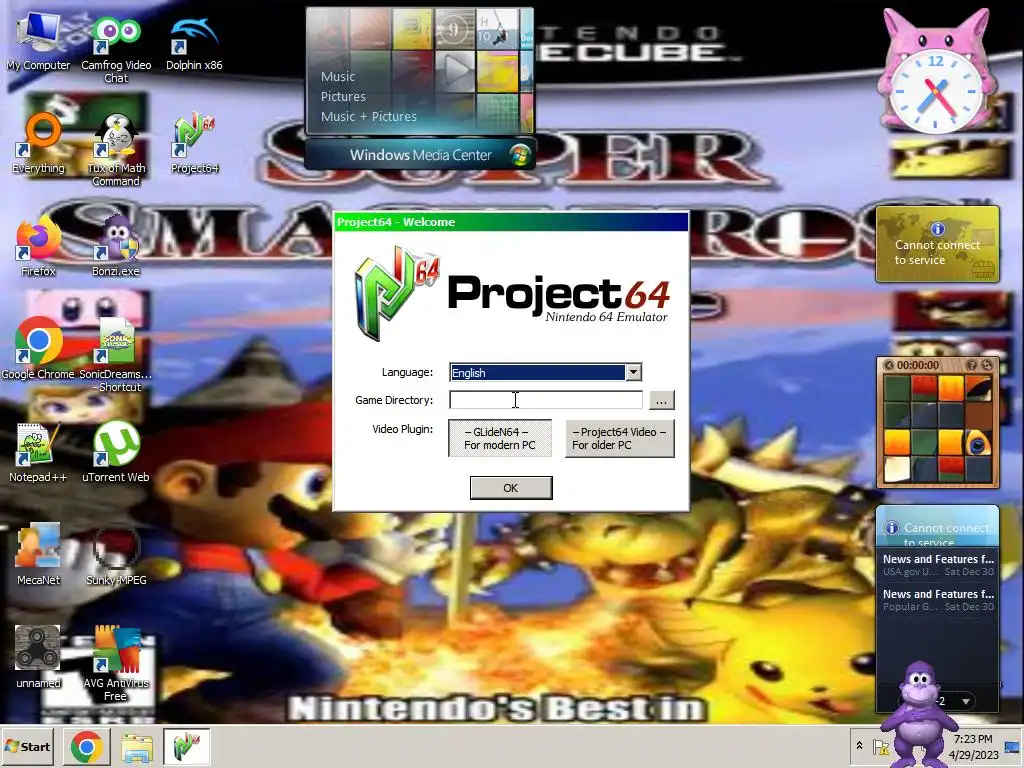The height and width of the screenshot is (768, 1024).
Task: Show hidden system tray icons
Action: point(859,746)
